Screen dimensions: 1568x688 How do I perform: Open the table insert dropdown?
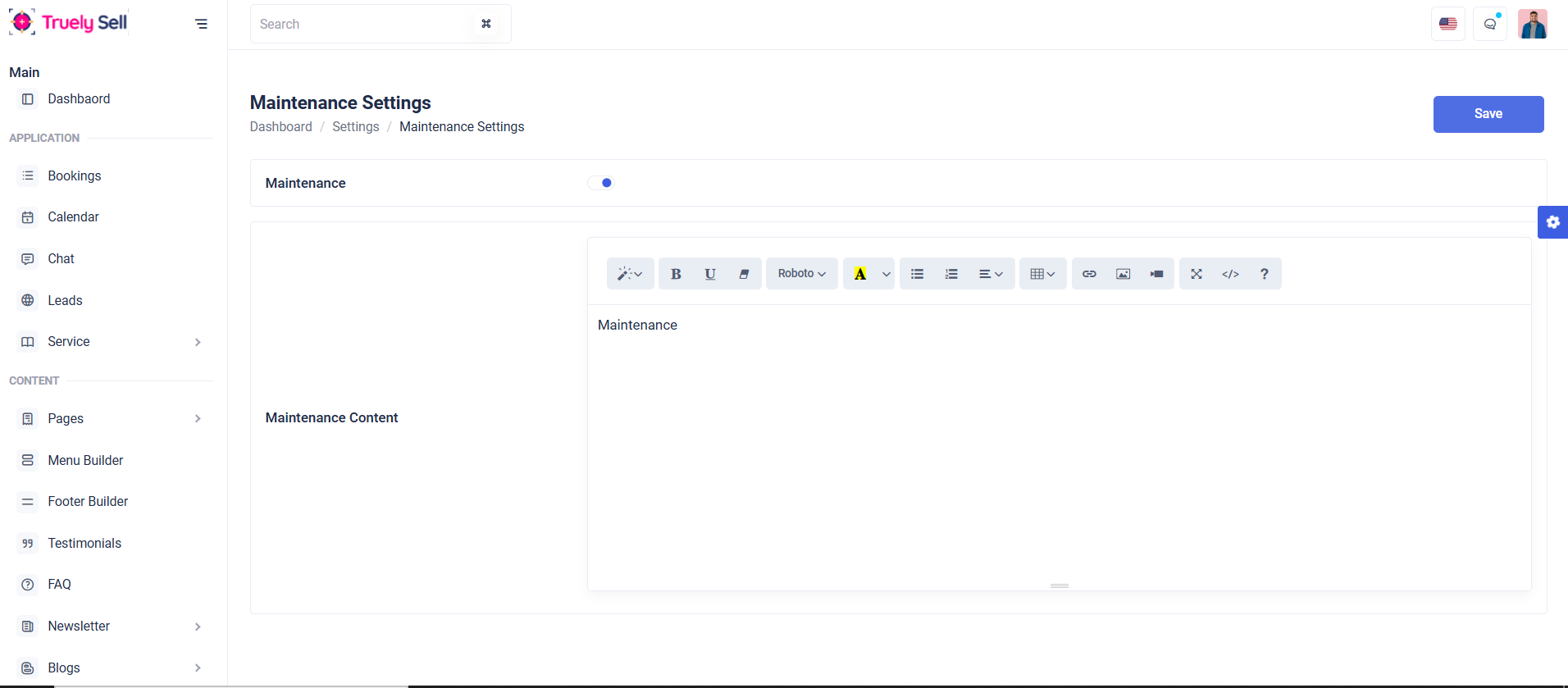coord(1042,274)
